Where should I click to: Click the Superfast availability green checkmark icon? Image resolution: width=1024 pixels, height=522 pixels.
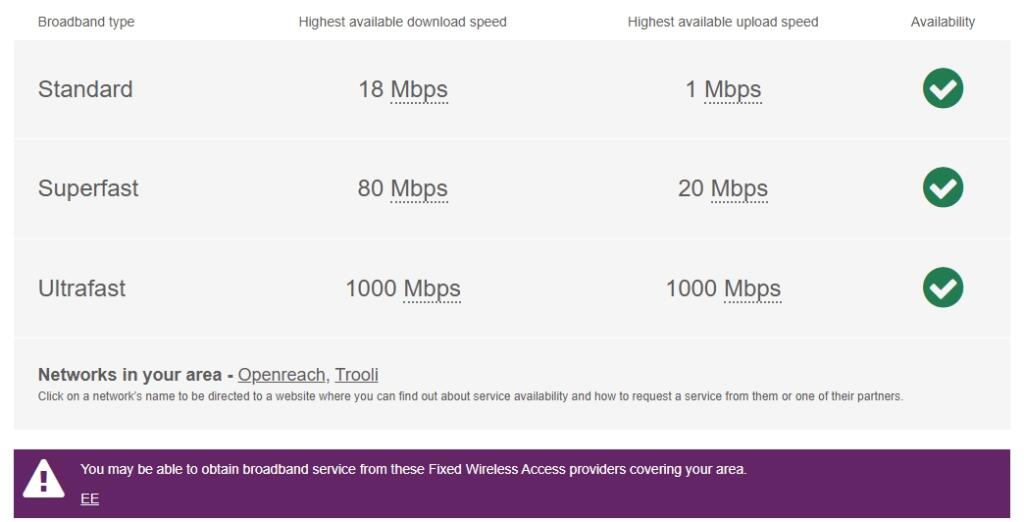942,188
